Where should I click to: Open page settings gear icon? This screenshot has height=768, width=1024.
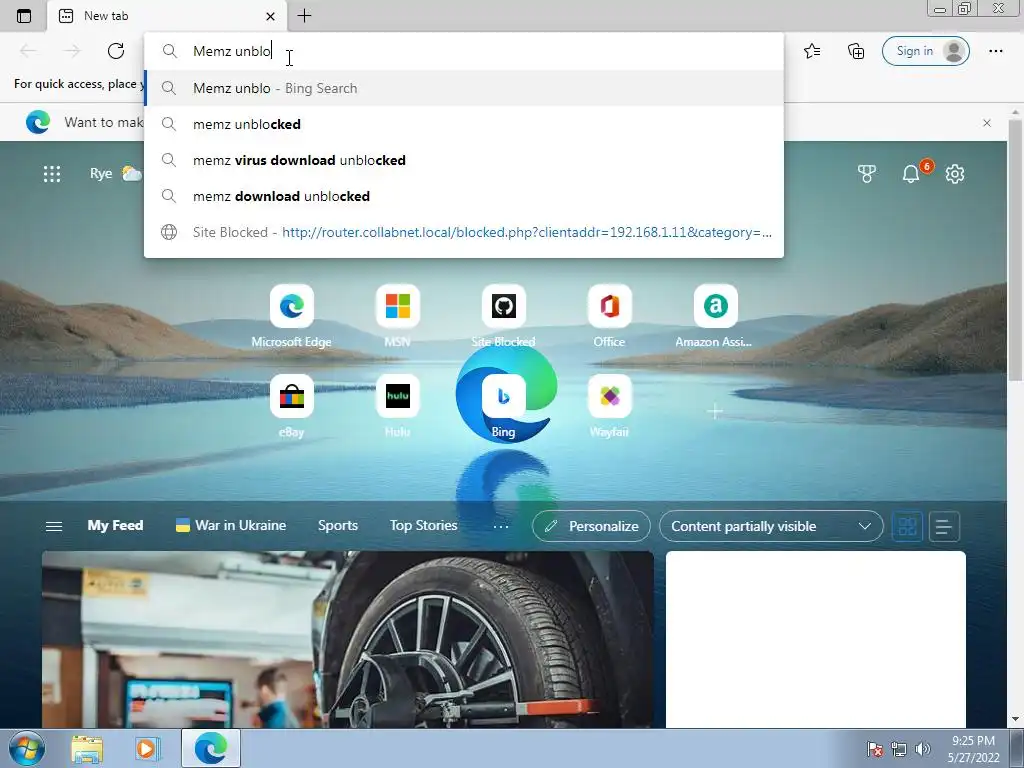tap(955, 174)
